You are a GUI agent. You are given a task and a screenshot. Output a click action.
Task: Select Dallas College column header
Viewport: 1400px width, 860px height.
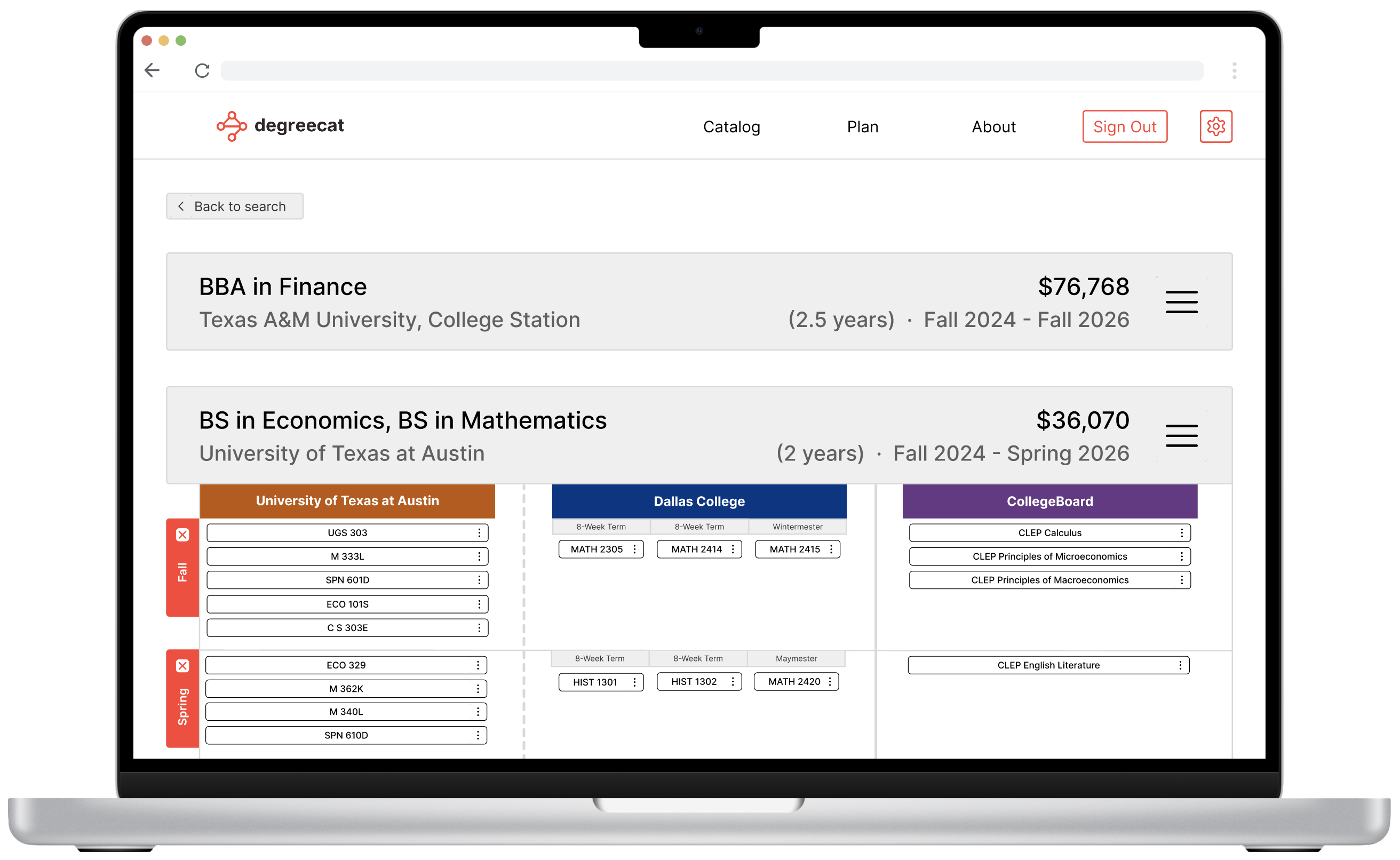pos(699,501)
